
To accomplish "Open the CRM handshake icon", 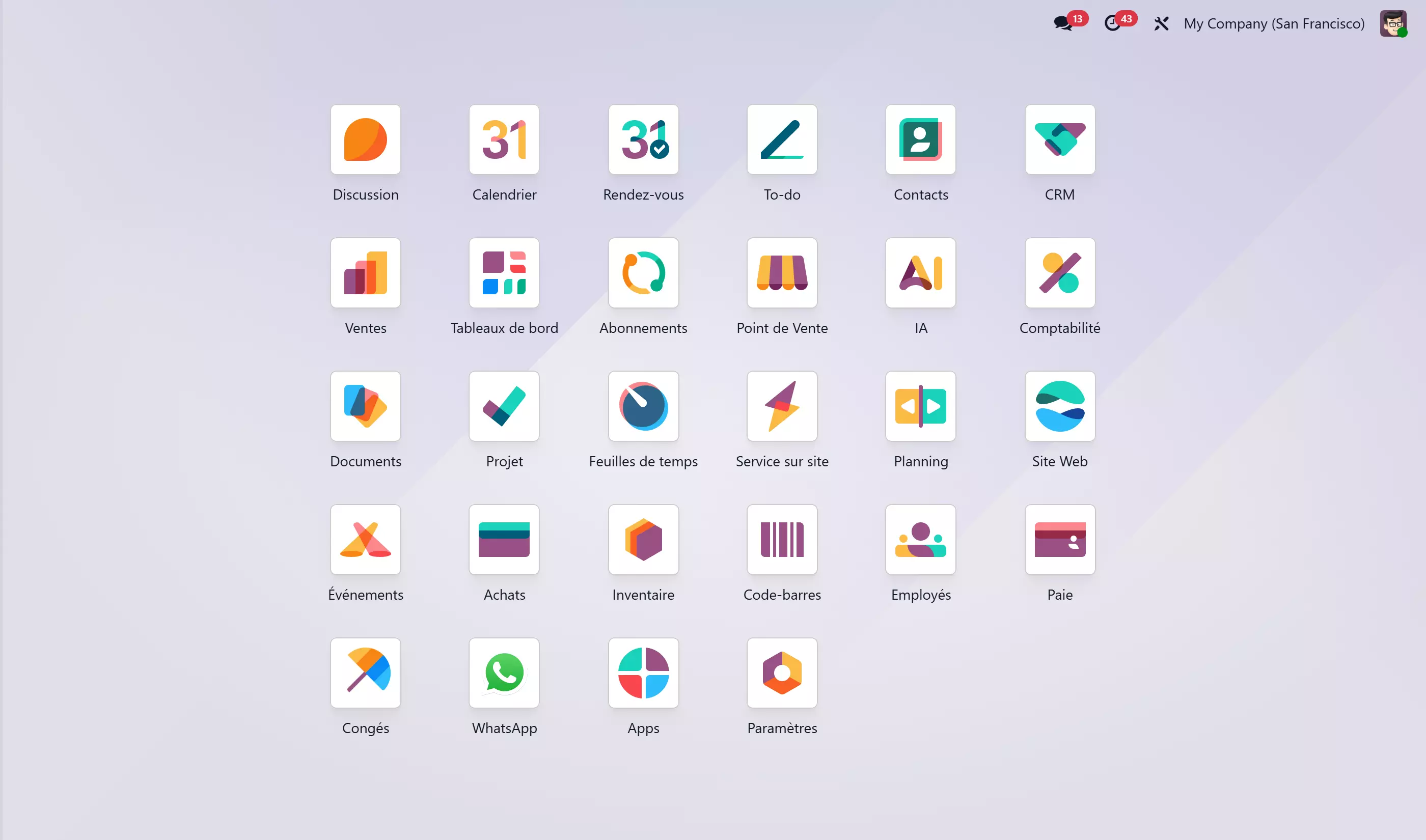I will click(x=1059, y=139).
